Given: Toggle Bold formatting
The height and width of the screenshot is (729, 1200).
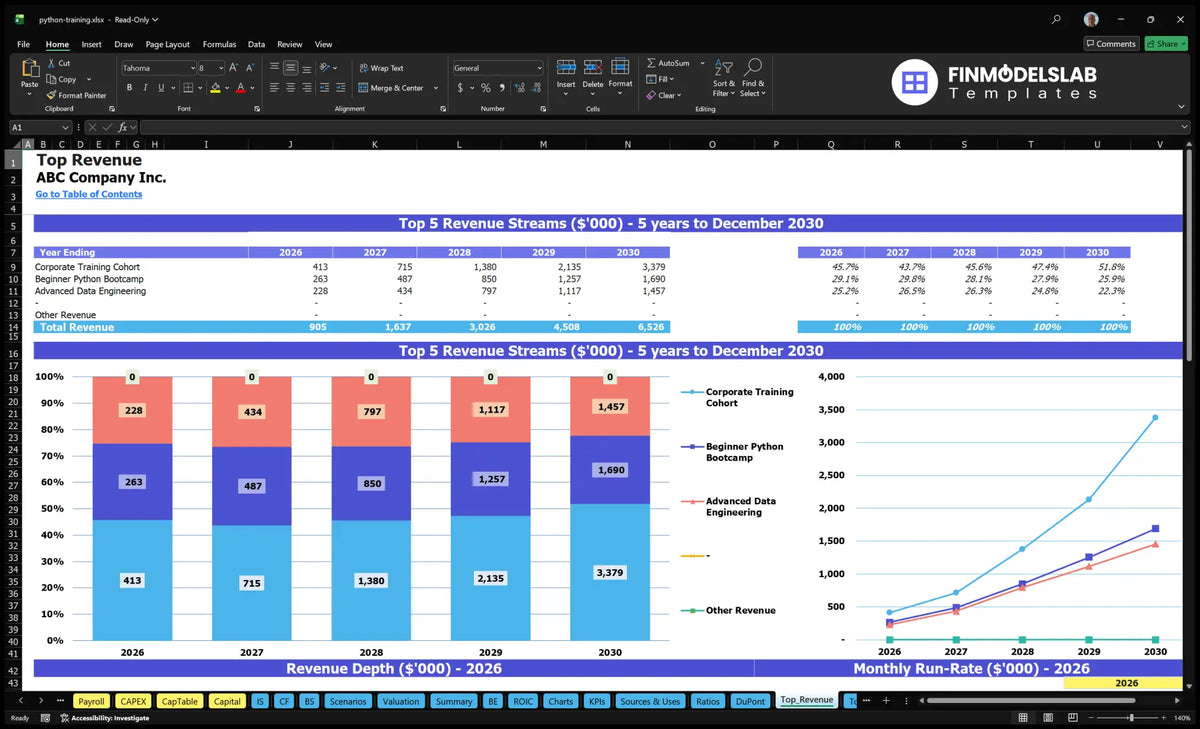Looking at the screenshot, I should click(129, 88).
